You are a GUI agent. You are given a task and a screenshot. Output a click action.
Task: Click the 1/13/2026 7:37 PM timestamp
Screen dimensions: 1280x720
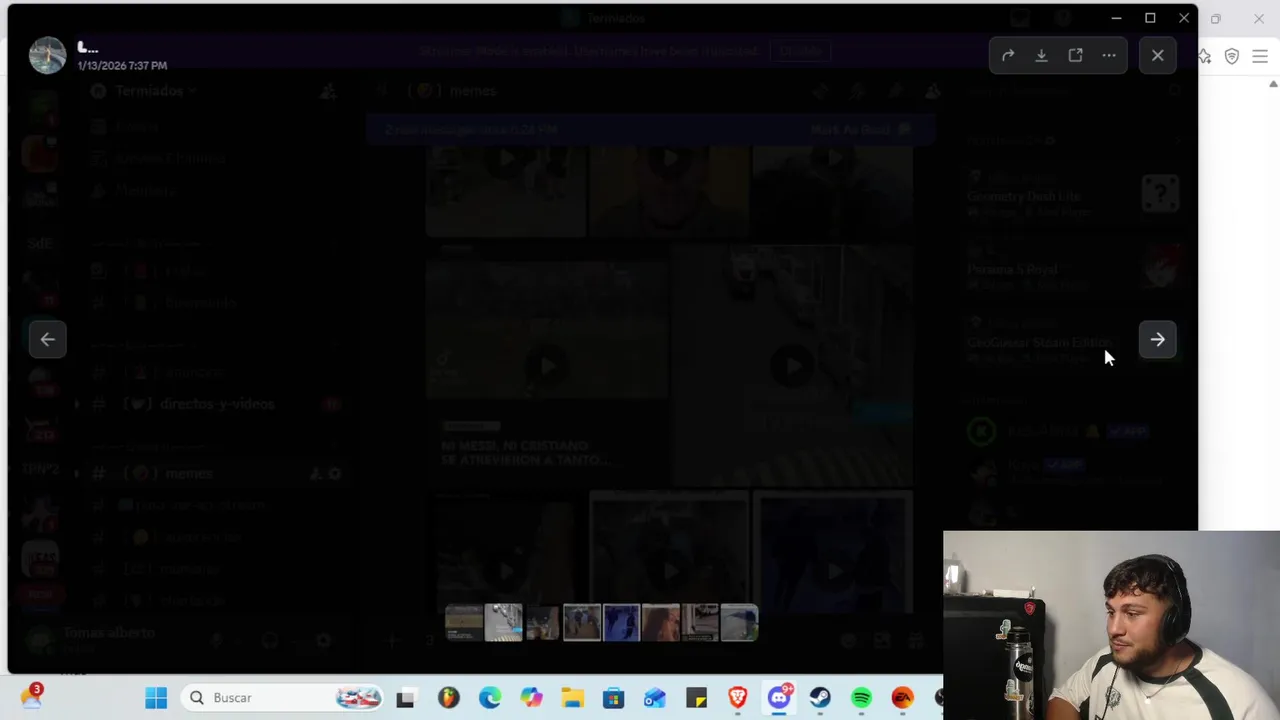coord(122,65)
